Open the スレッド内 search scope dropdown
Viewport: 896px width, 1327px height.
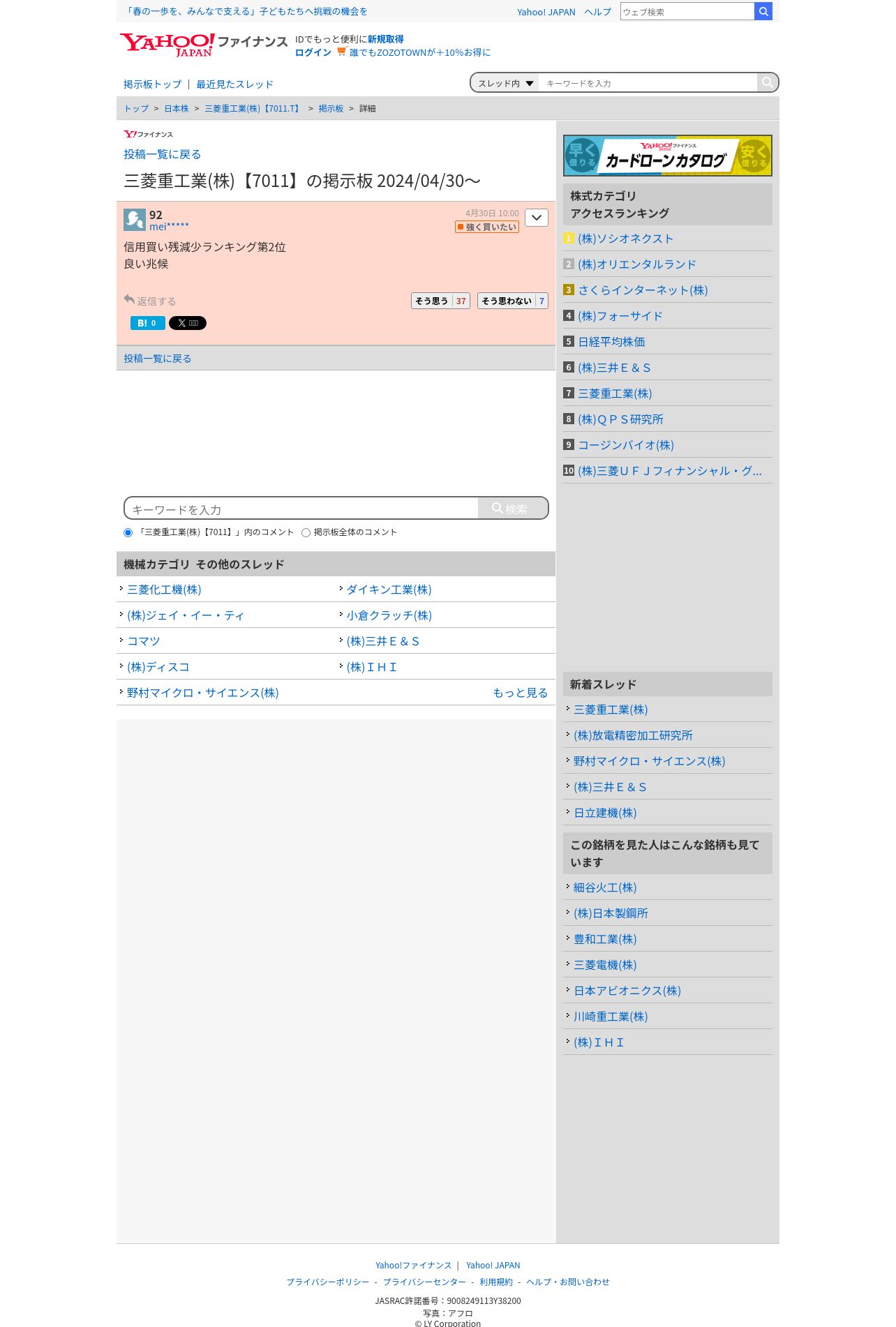pyautogui.click(x=505, y=83)
